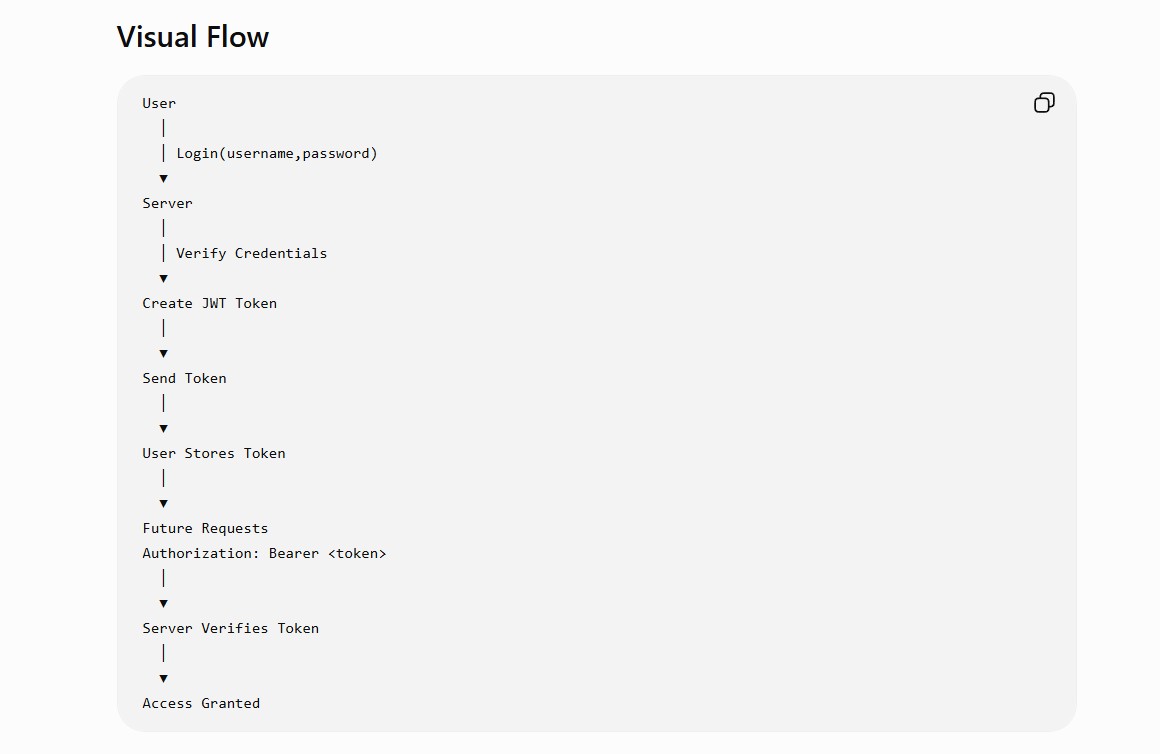Click the arrow above Create JWT Token
This screenshot has height=754, width=1160.
click(163, 278)
